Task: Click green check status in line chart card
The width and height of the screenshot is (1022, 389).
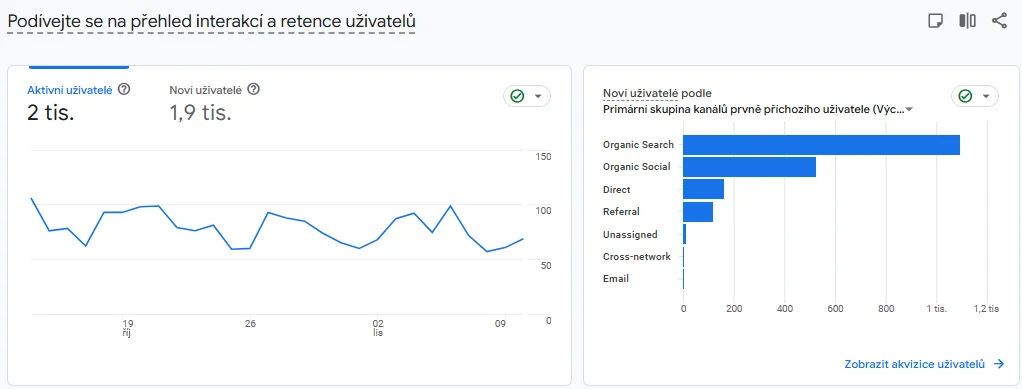Action: 518,96
